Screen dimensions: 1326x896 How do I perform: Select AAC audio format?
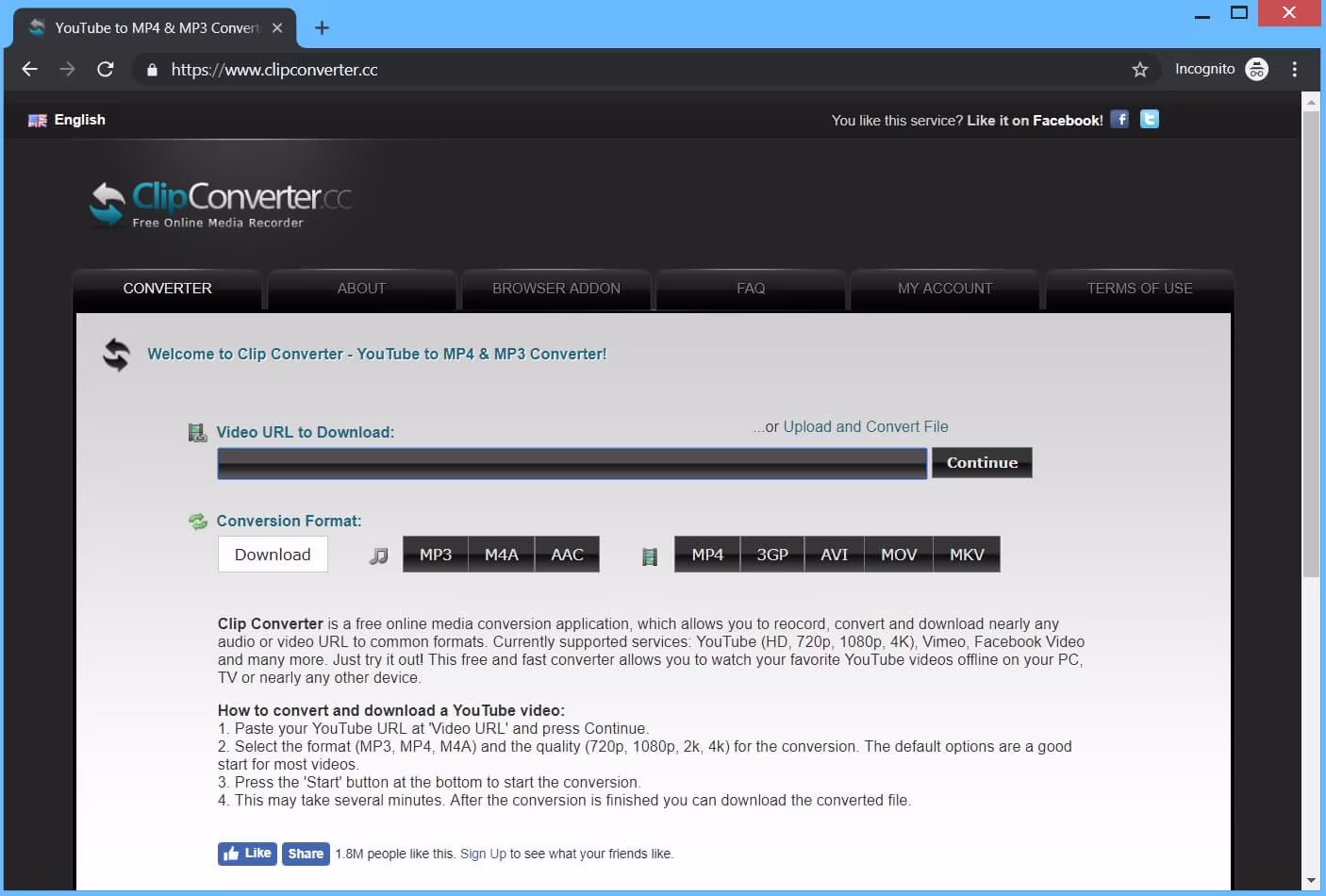pyautogui.click(x=567, y=555)
